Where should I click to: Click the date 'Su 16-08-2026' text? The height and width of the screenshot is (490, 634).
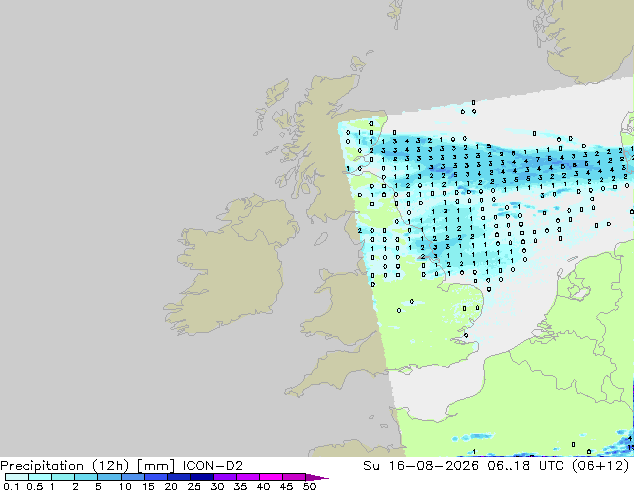click(421, 466)
